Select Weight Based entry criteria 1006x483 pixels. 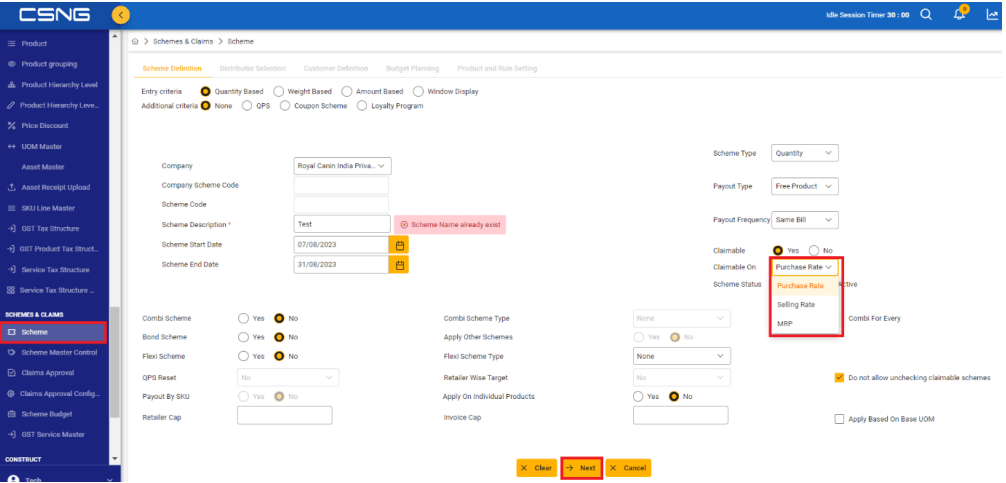coord(279,92)
